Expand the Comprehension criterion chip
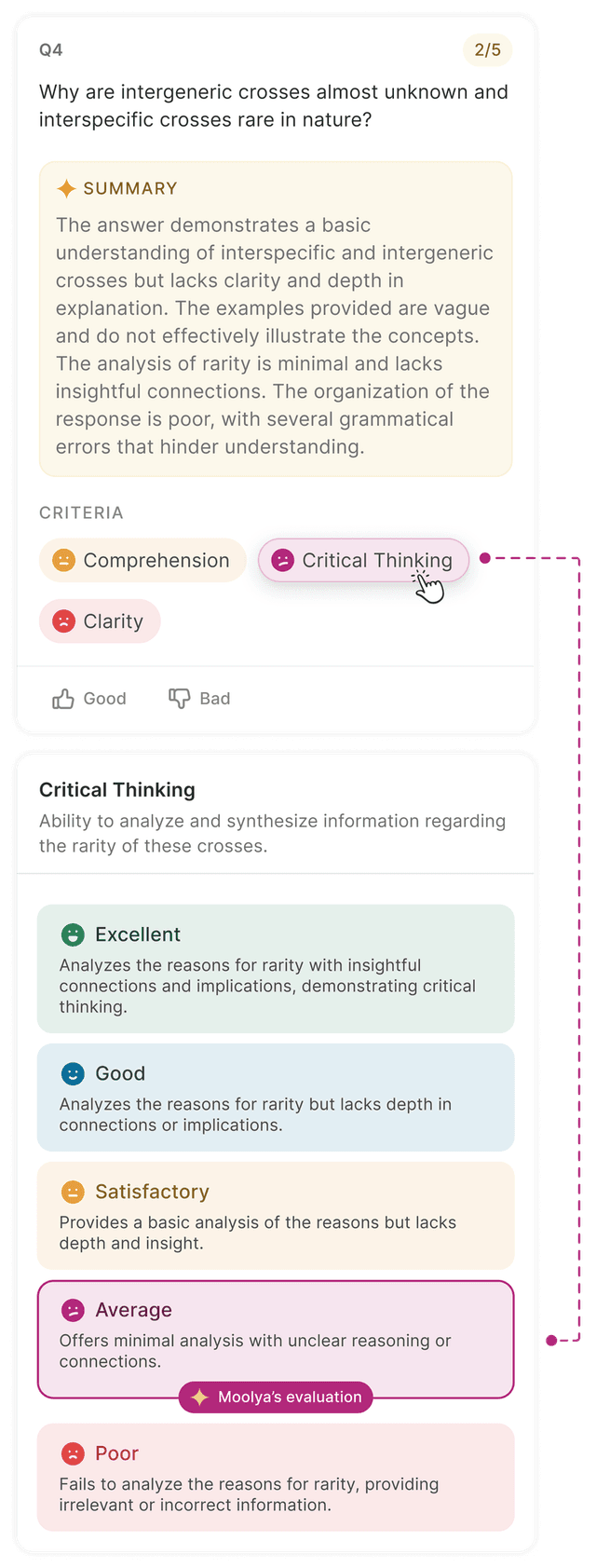 point(143,560)
